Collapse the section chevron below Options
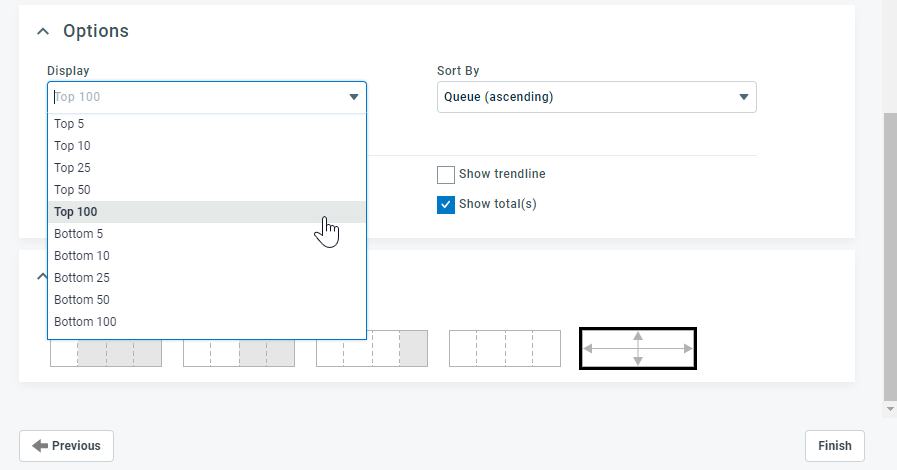The width and height of the screenshot is (897, 470). (x=42, y=276)
